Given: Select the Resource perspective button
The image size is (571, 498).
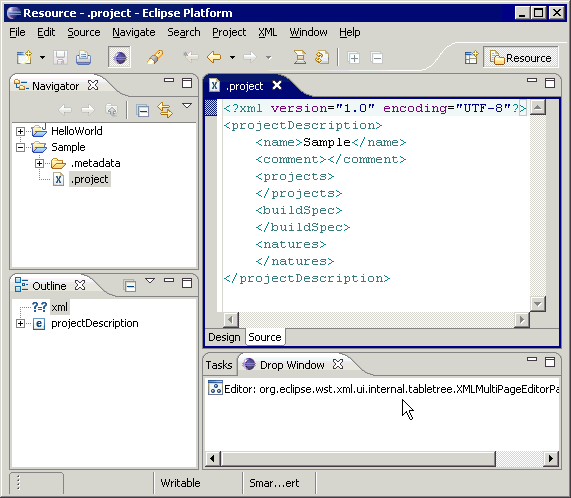Looking at the screenshot, I should point(521,58).
